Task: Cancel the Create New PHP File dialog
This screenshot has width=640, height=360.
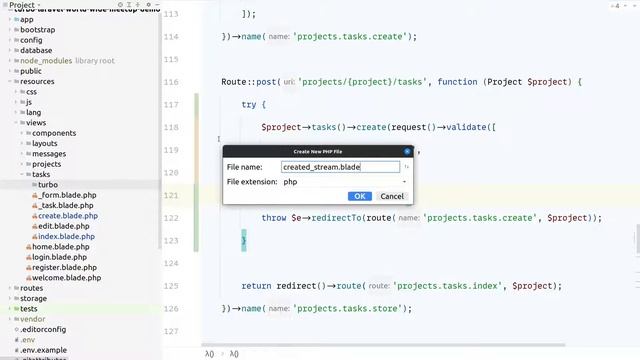Action: (392, 196)
